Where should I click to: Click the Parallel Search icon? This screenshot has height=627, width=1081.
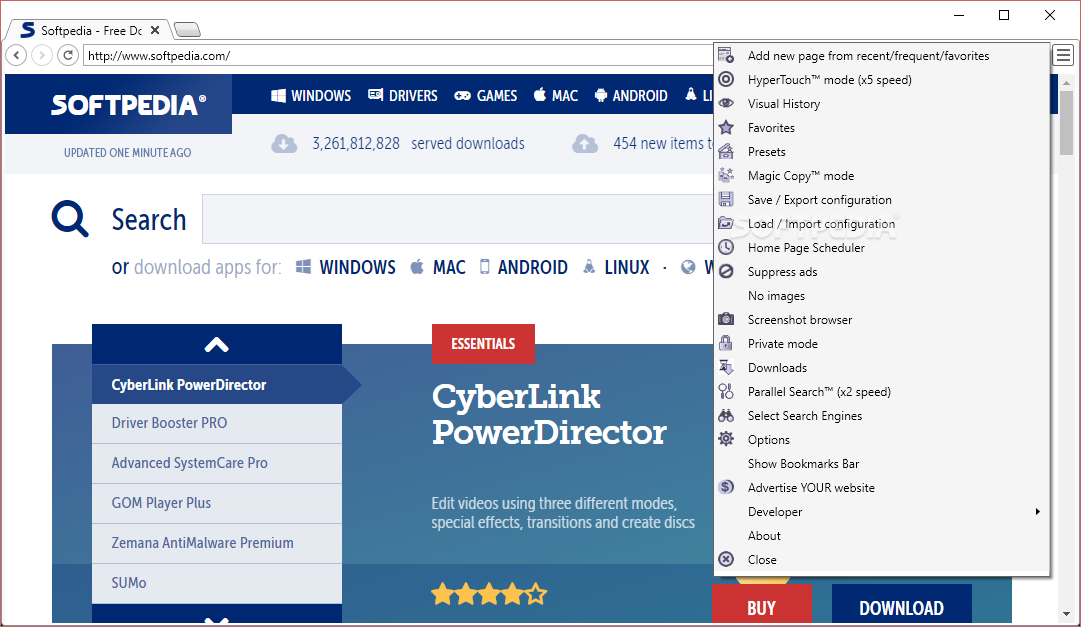coord(726,392)
